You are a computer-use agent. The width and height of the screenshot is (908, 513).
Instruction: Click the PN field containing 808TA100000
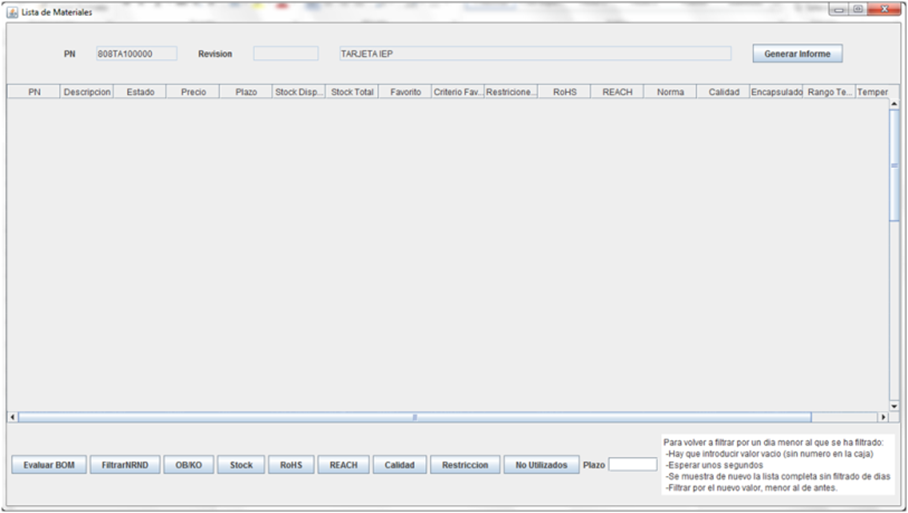click(x=136, y=54)
